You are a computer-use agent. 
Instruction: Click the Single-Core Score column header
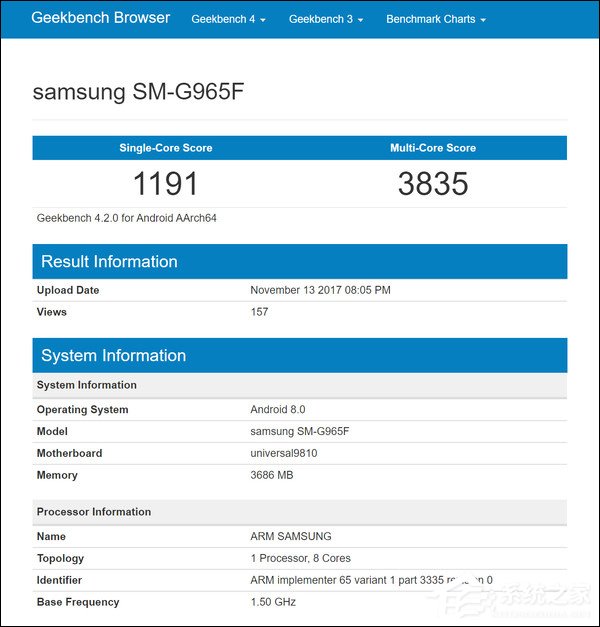tap(166, 148)
